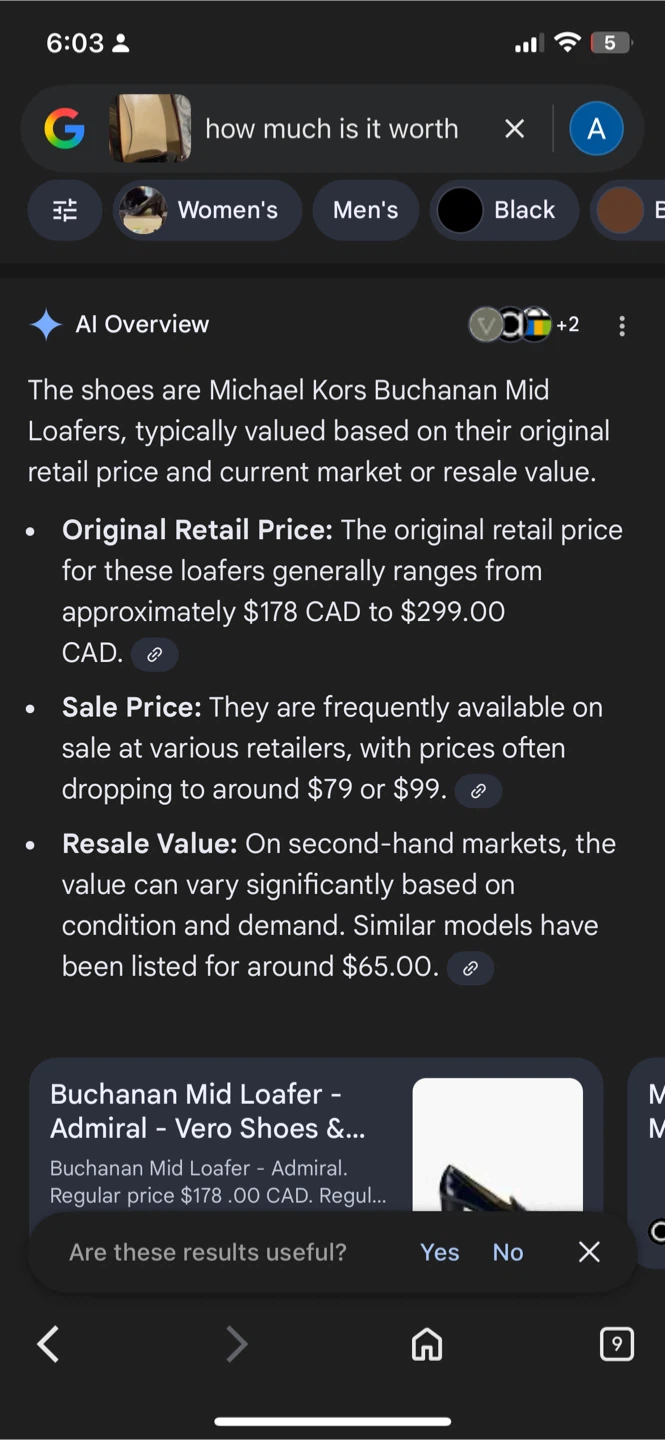Open the search filters tune icon
665x1440 pixels.
[x=65, y=210]
